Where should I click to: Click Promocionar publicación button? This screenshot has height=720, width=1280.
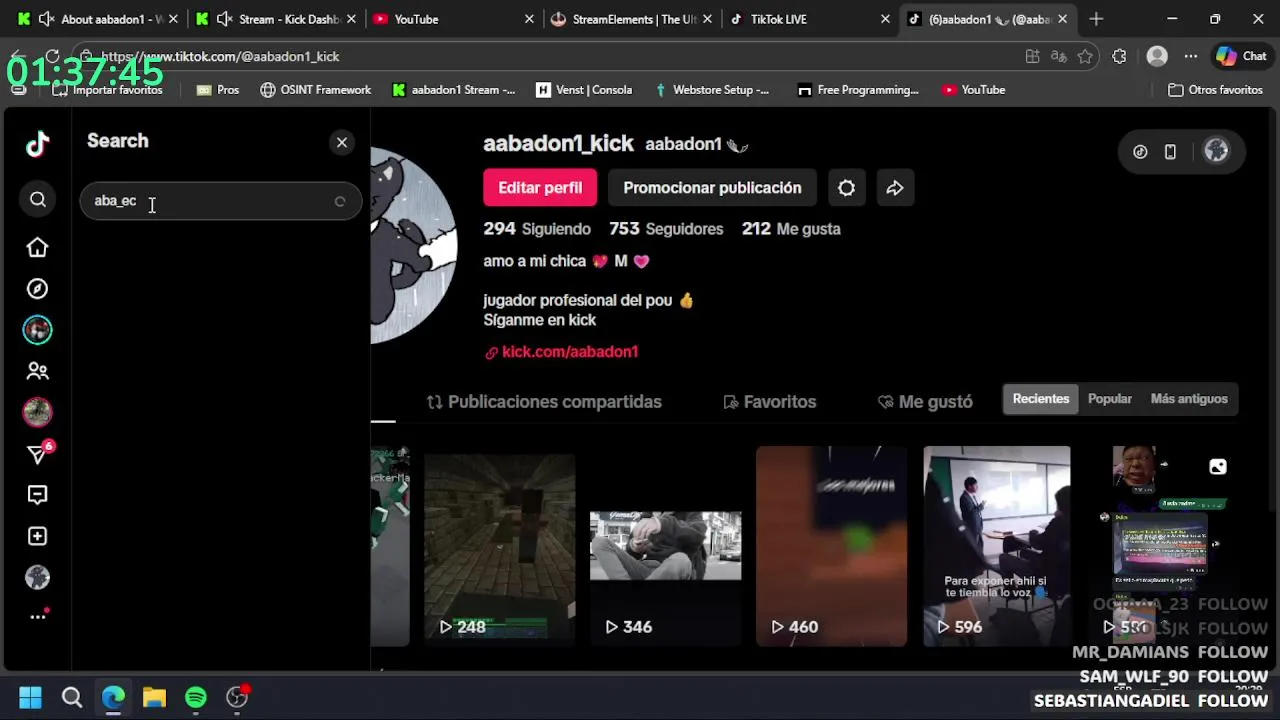[x=712, y=188]
